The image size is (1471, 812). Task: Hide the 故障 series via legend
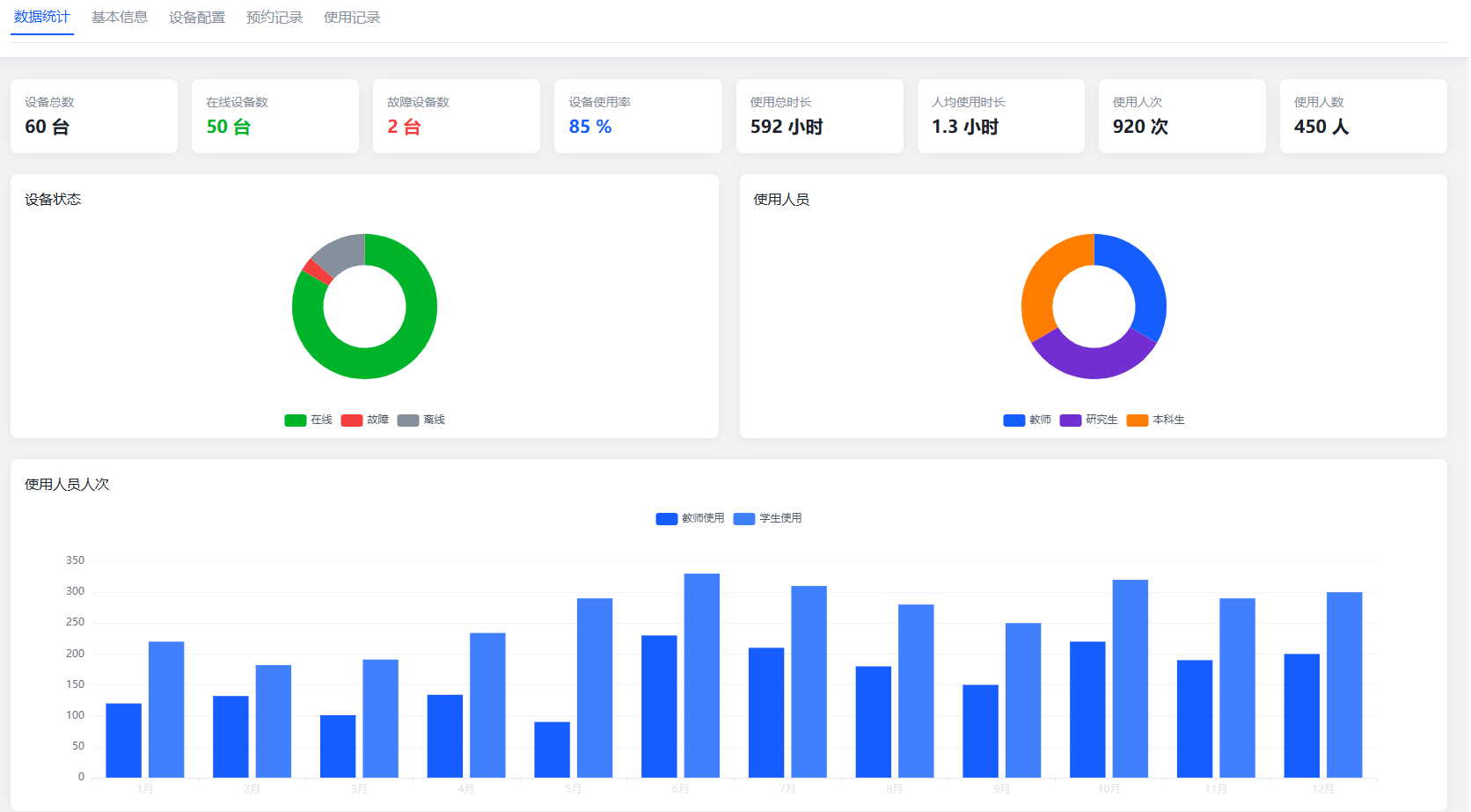click(365, 420)
